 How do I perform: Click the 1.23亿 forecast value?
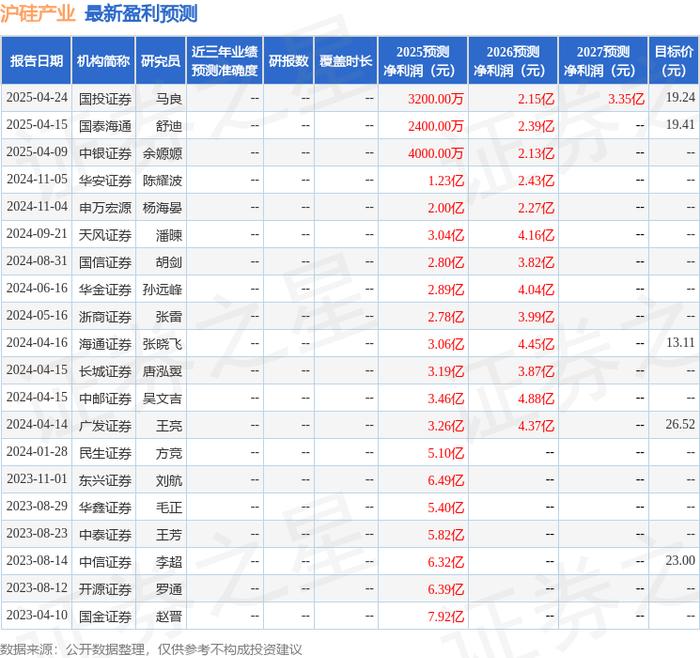(x=446, y=180)
